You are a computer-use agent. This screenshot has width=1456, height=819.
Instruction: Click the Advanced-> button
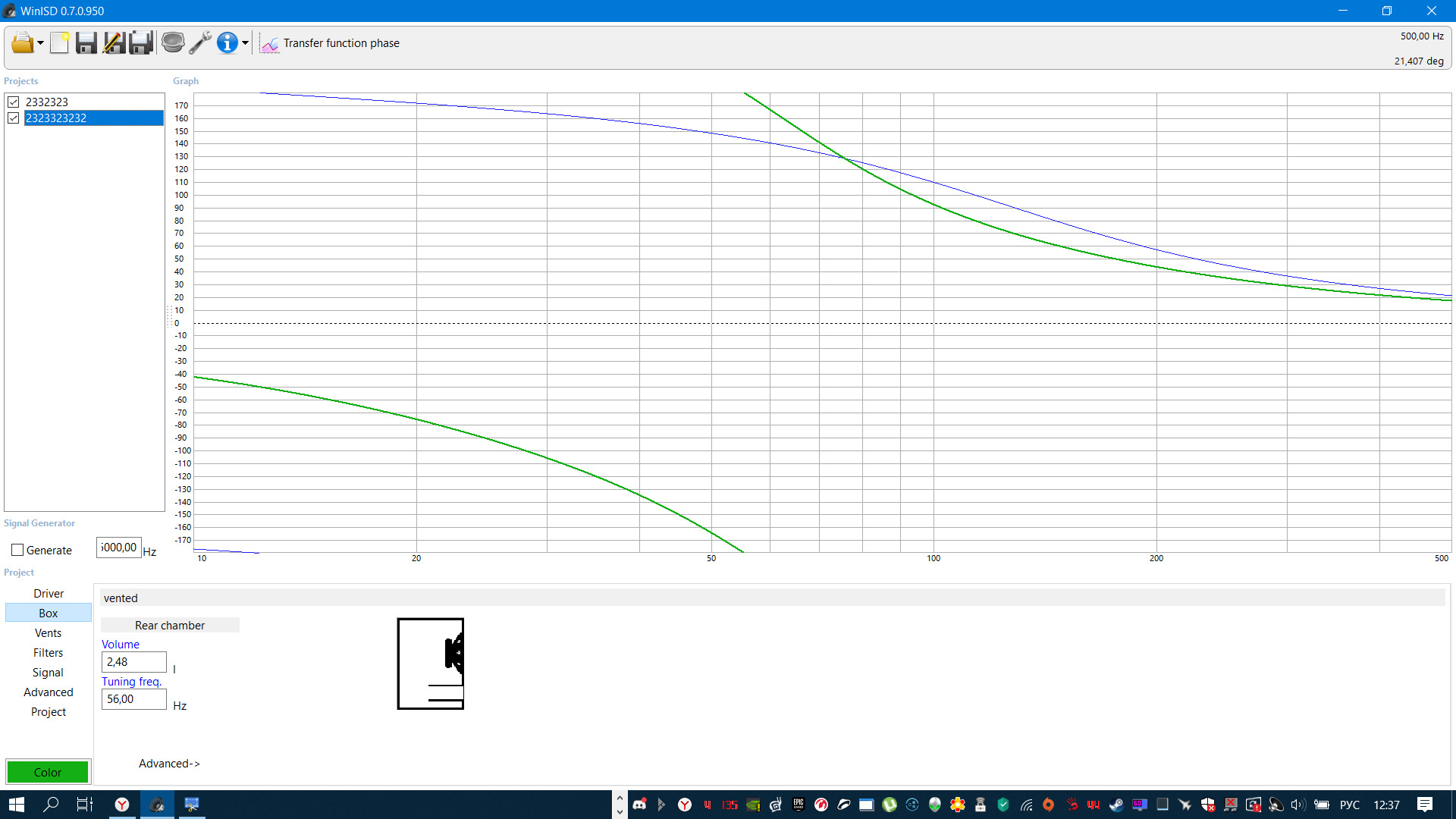(x=169, y=764)
